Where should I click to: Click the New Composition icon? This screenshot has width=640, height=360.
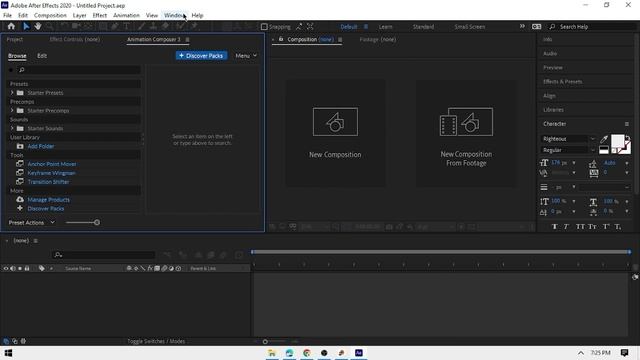click(335, 122)
